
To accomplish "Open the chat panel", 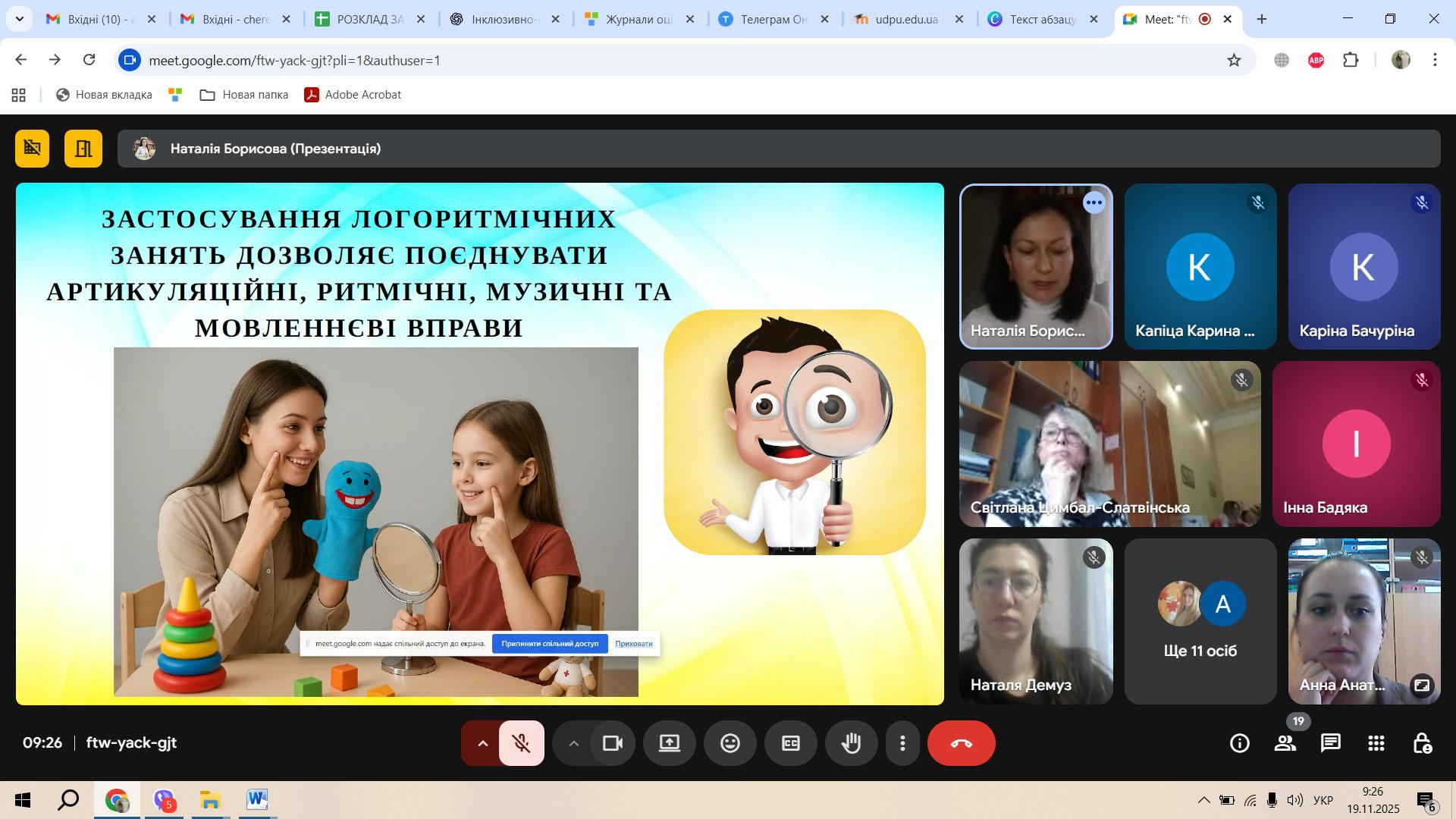I will point(1331,743).
